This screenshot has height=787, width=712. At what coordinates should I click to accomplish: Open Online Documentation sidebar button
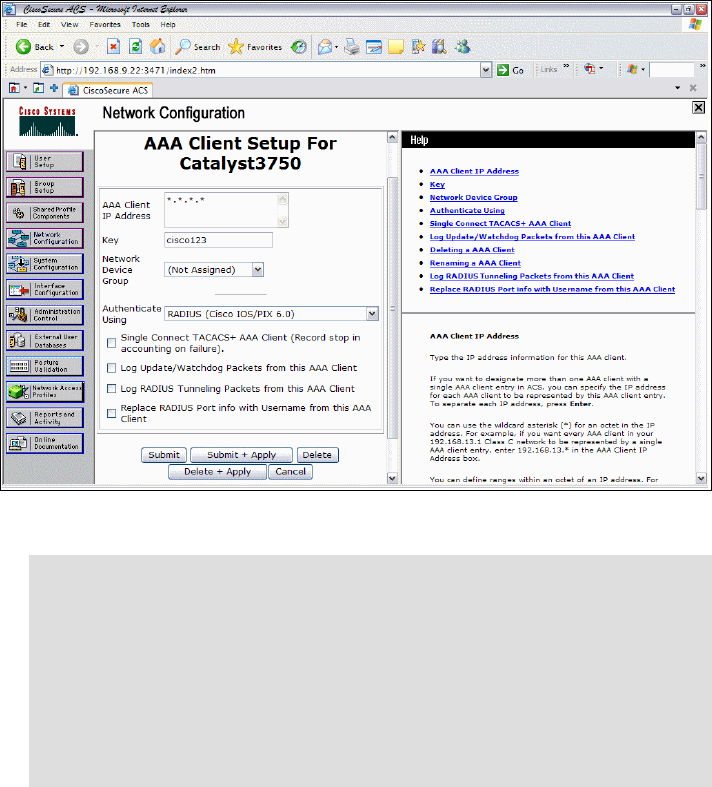click(x=45, y=443)
